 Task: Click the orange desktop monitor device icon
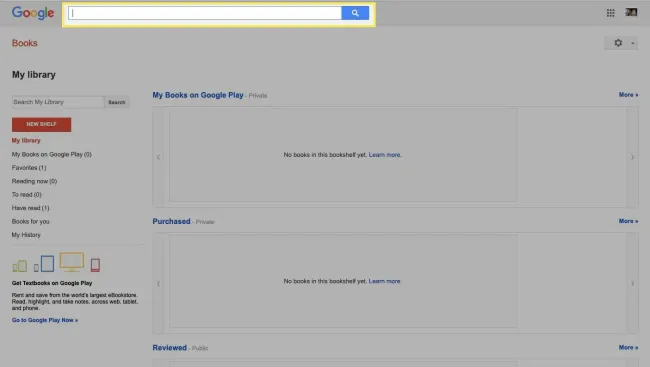click(x=72, y=262)
